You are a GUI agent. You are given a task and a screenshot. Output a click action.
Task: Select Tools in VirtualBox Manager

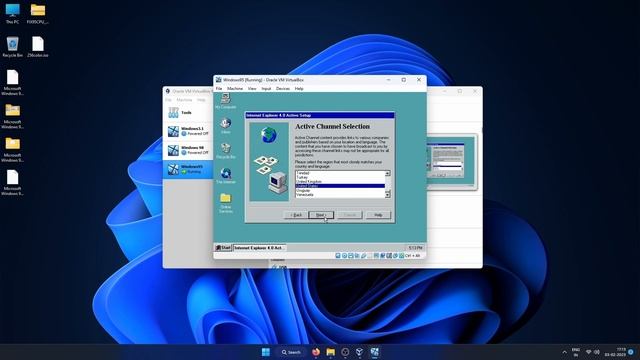188,112
